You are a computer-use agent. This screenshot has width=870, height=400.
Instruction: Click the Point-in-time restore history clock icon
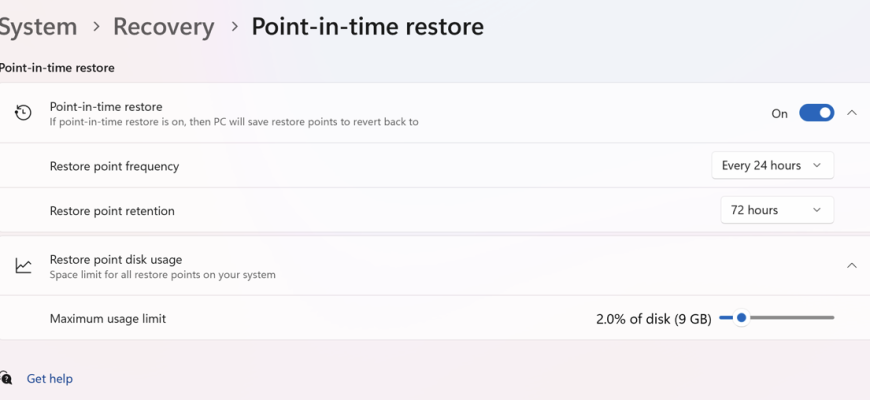tap(23, 113)
